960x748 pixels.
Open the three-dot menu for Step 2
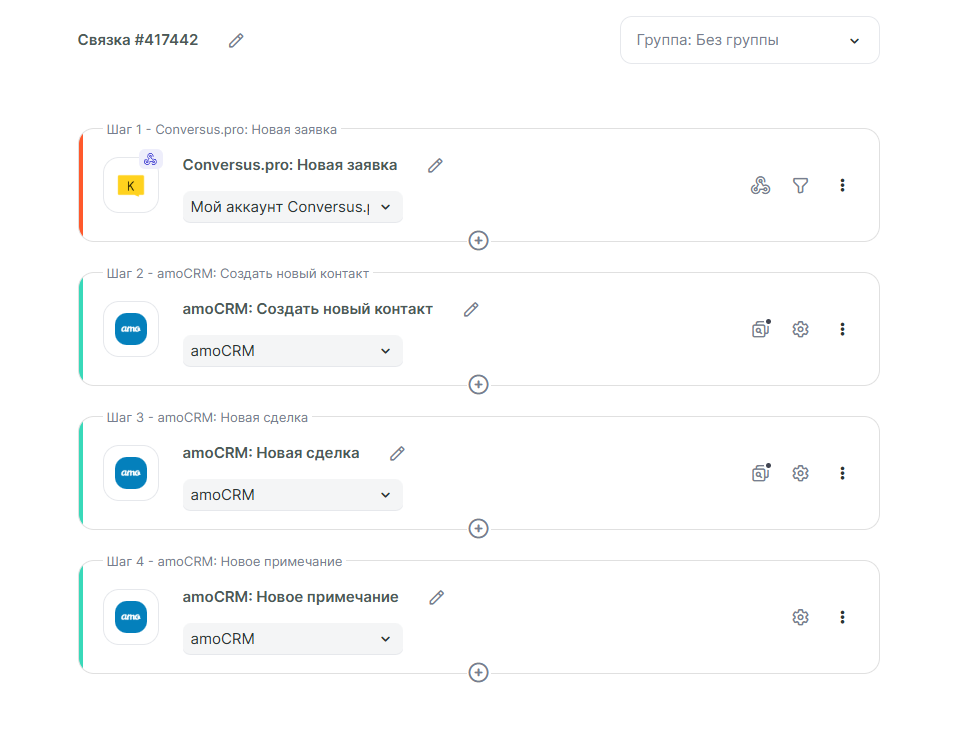tap(842, 329)
